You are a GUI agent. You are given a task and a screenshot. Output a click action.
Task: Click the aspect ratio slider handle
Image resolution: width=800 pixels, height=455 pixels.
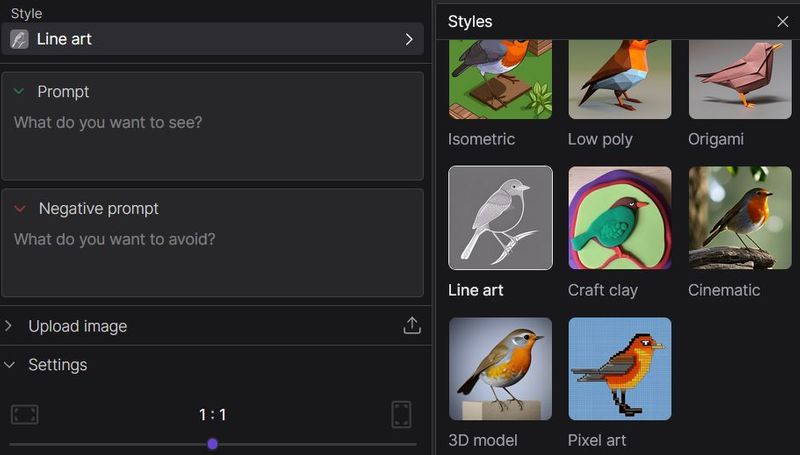[x=212, y=444]
